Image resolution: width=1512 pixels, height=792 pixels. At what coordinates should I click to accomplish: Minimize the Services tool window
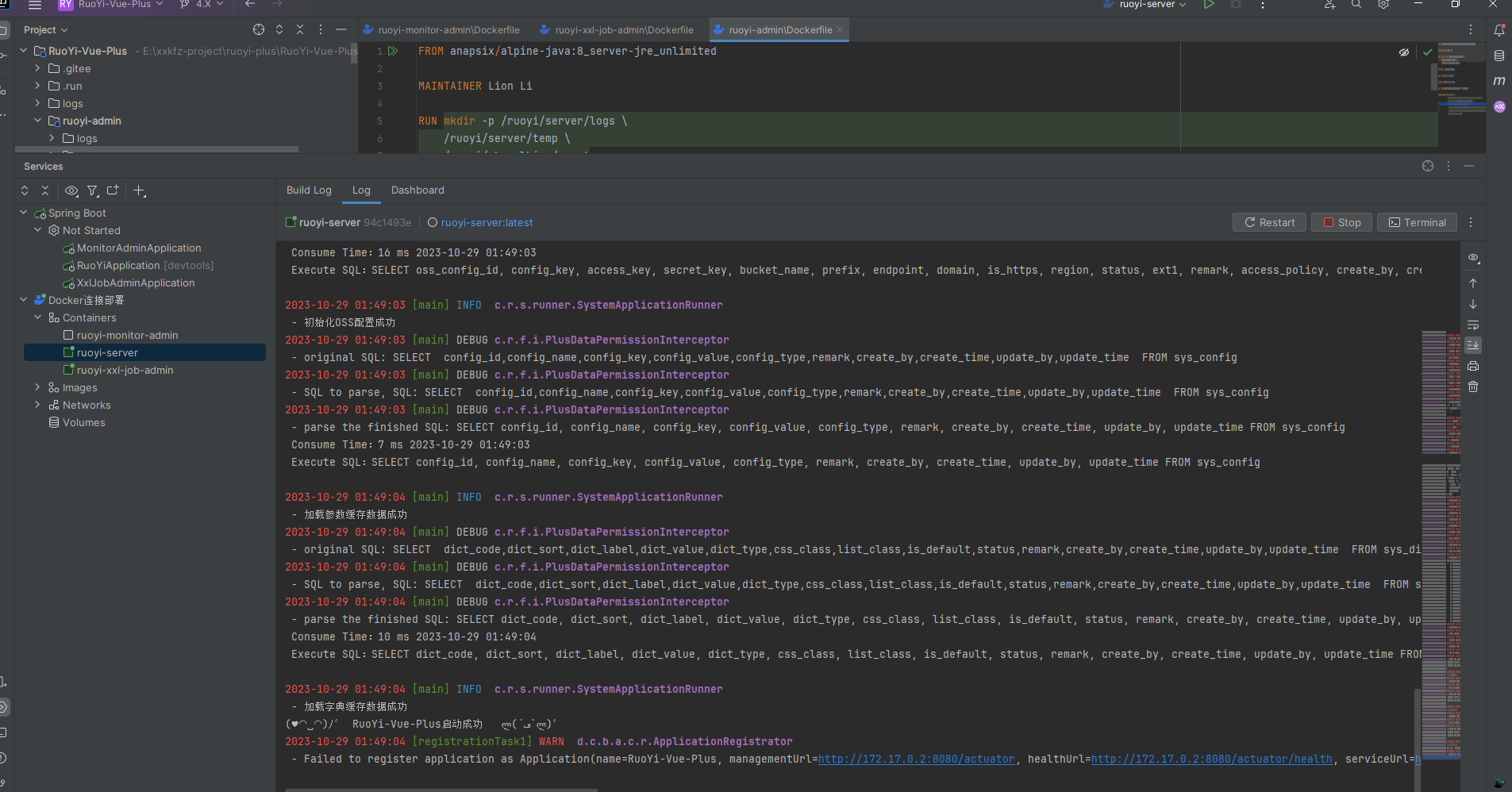click(x=1469, y=166)
